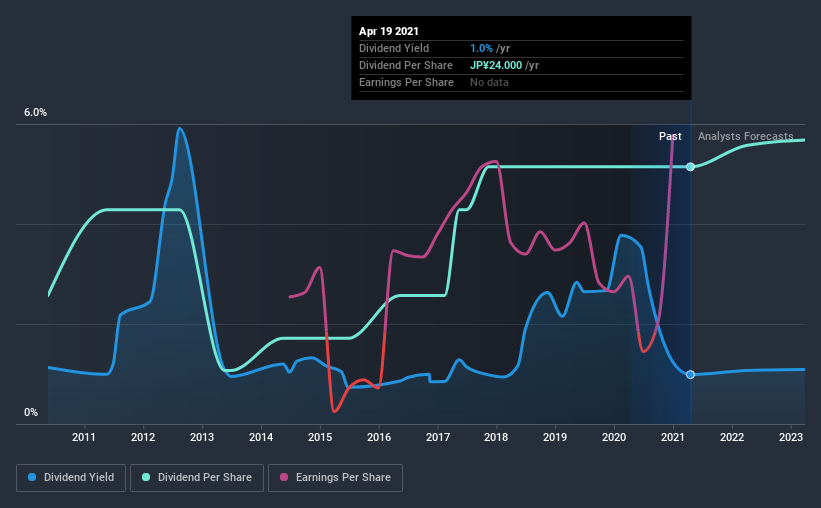The width and height of the screenshot is (821, 508).
Task: Click the Apr 19 2021 tooltip date header
Action: point(389,31)
